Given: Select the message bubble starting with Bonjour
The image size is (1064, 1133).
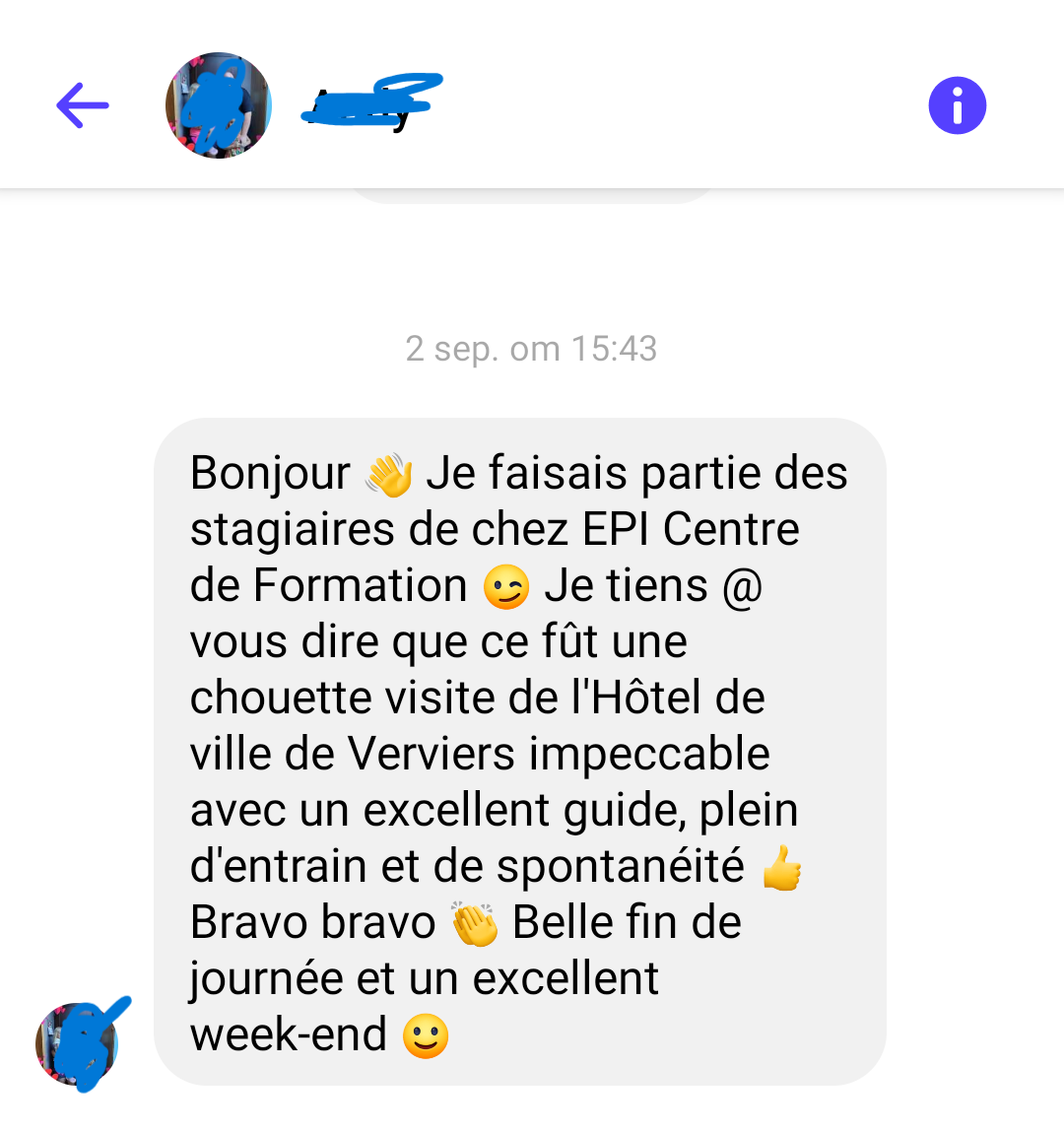Looking at the screenshot, I should tap(520, 752).
